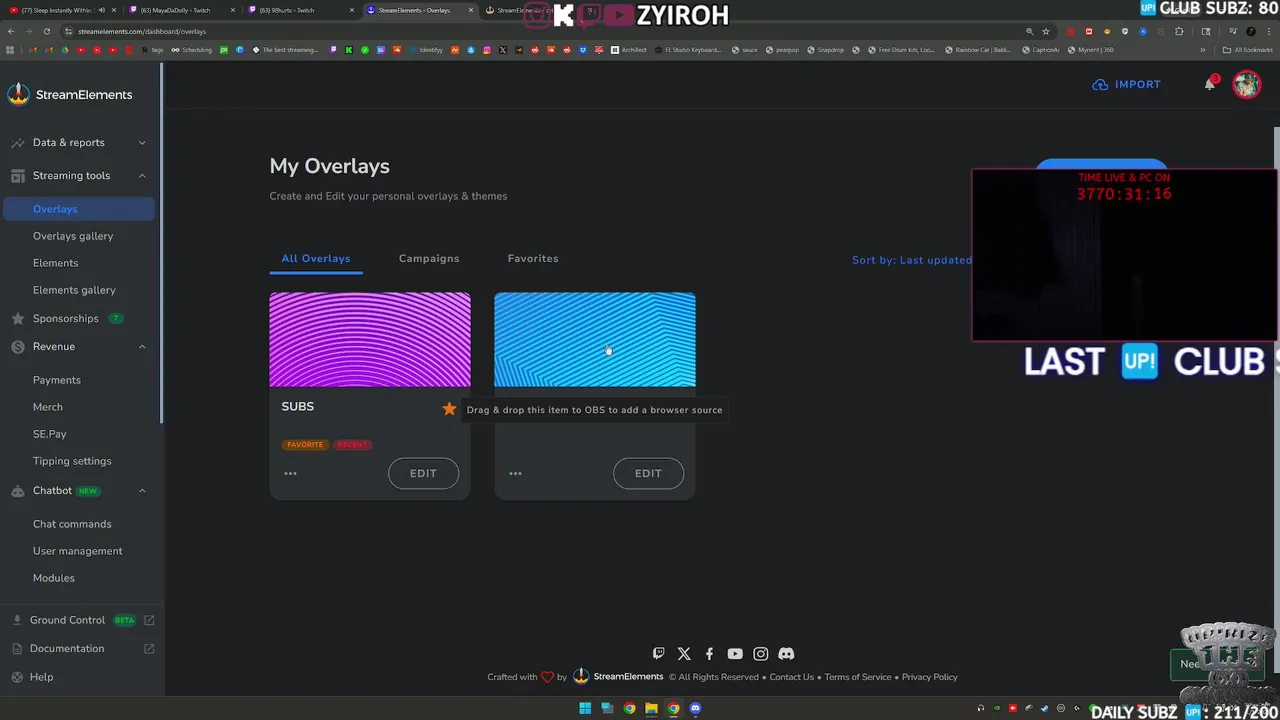Screen dimensions: 1280x720
Task: Open the Twitch footer social icon
Action: [x=658, y=653]
